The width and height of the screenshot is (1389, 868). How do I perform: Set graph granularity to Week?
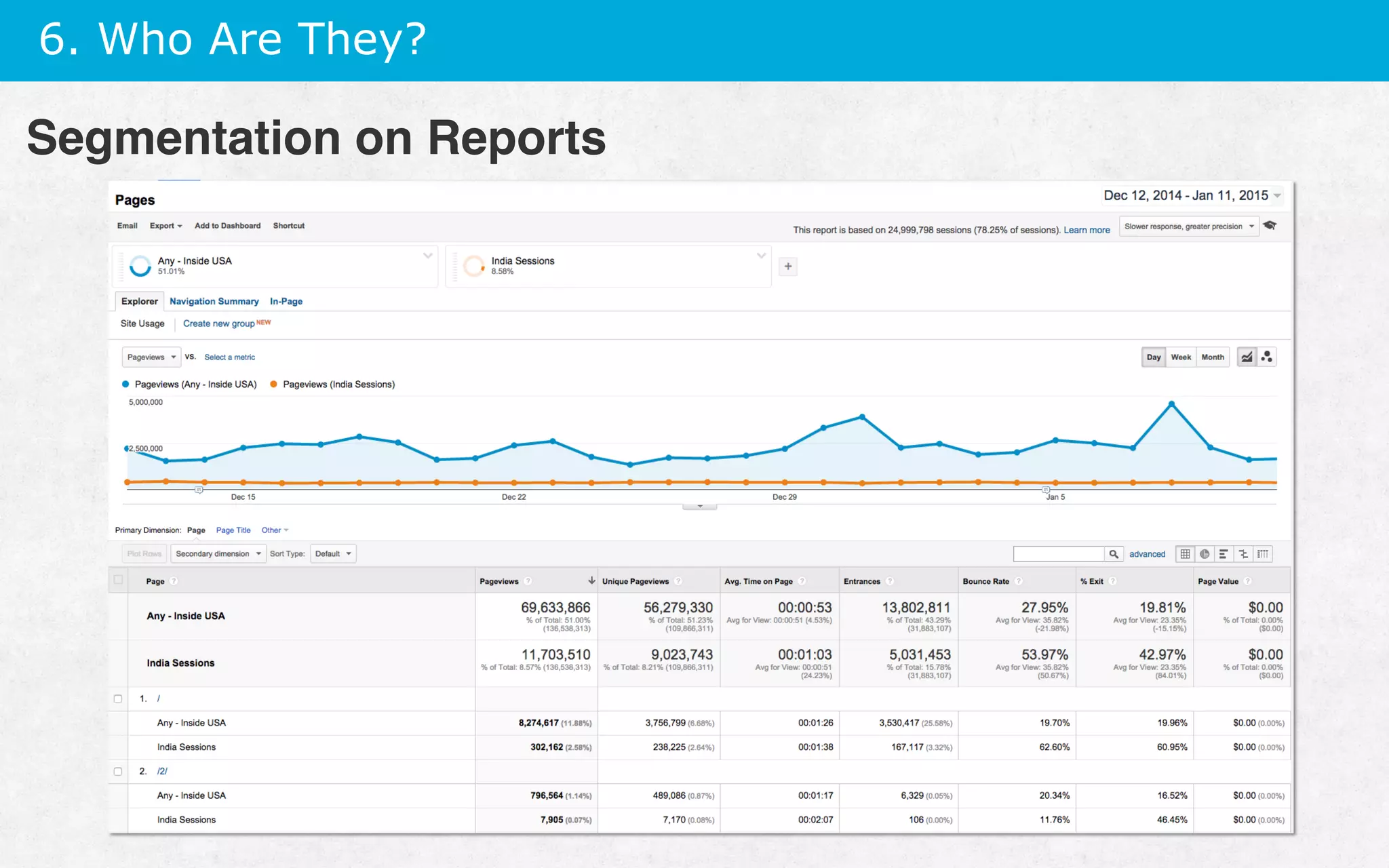click(x=1181, y=357)
